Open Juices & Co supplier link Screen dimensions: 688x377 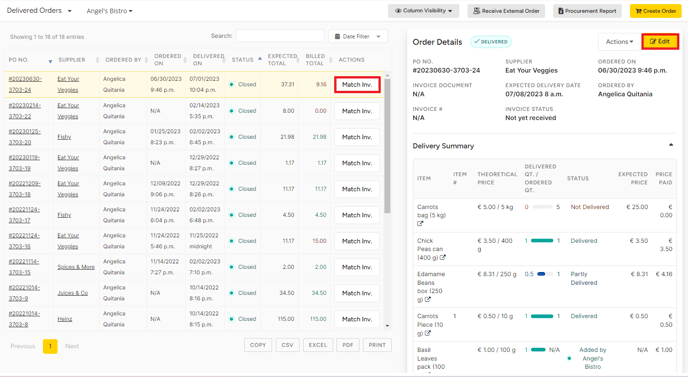72,293
